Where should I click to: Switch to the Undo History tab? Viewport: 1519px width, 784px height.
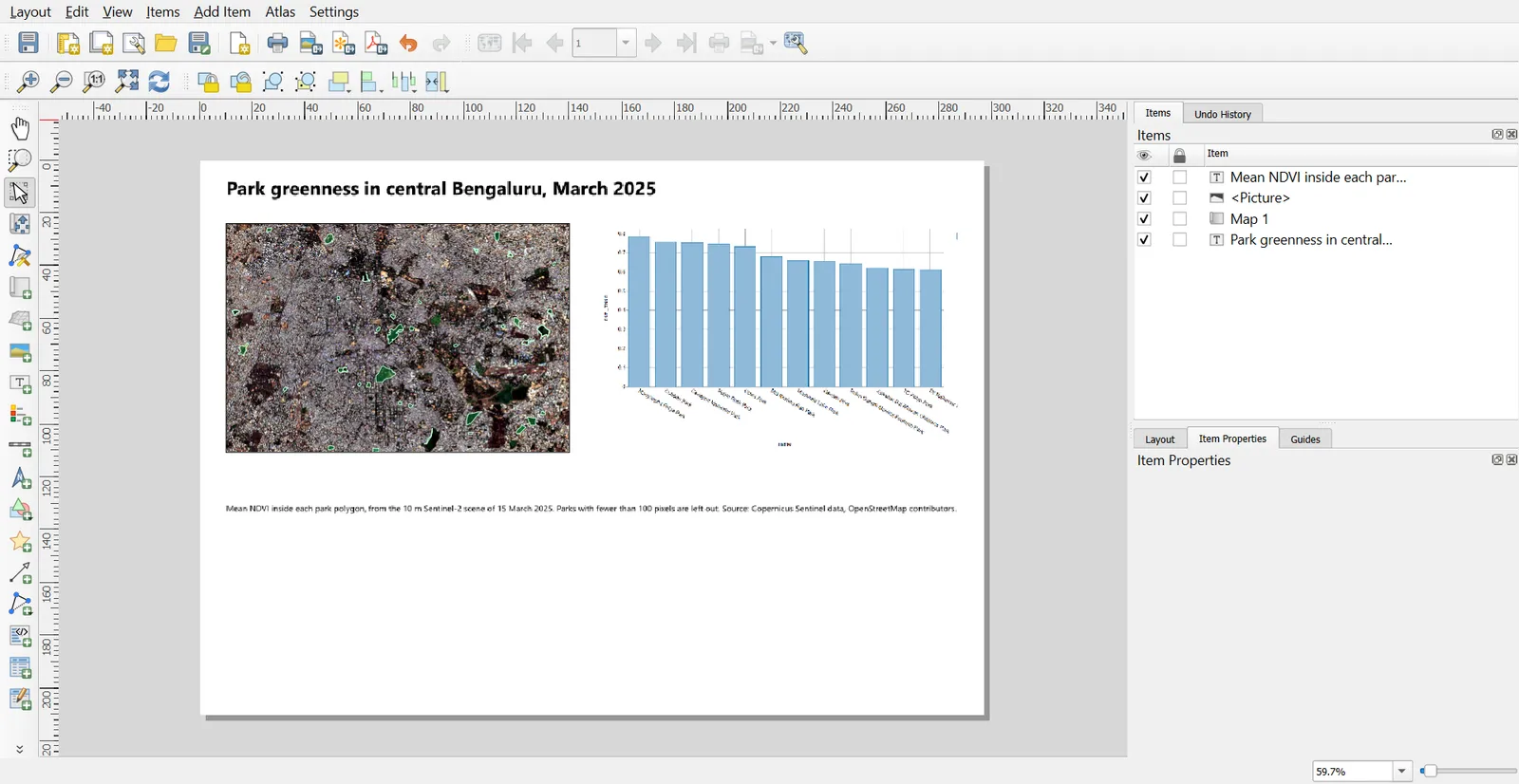[x=1223, y=114]
